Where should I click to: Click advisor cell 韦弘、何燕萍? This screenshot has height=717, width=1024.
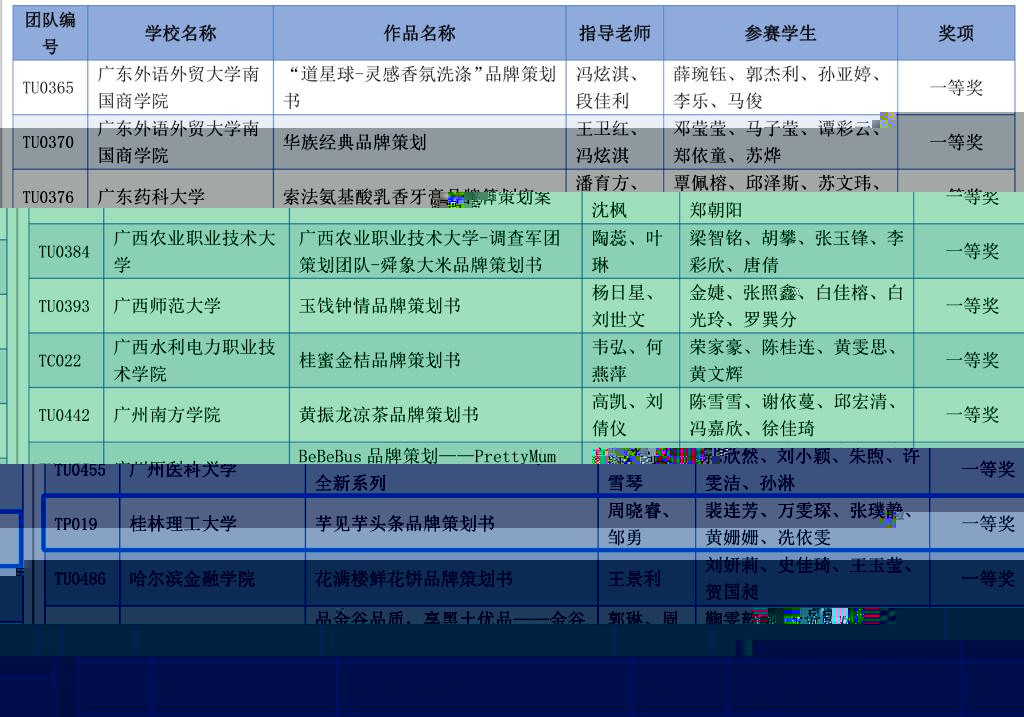pos(631,360)
